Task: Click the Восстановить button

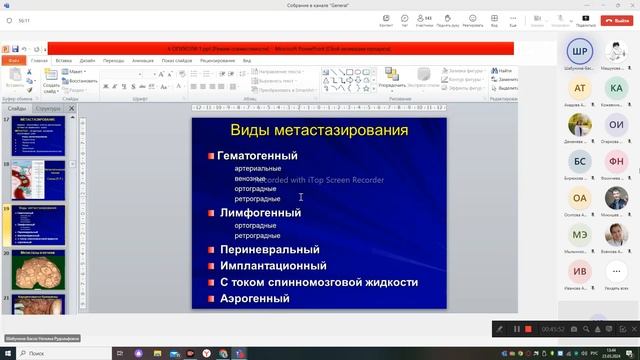Action: 80,81
